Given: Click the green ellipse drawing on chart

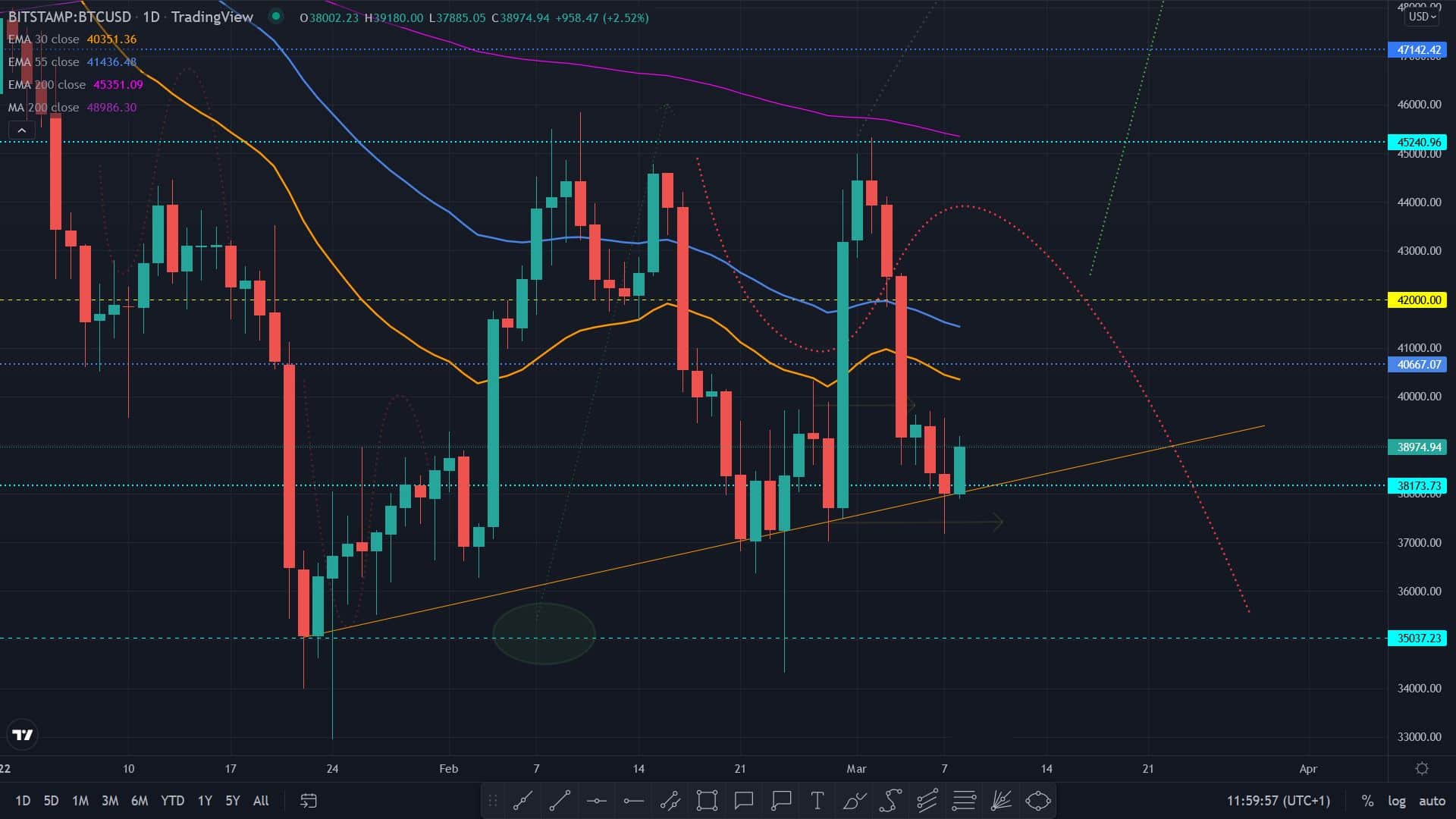Looking at the screenshot, I should coord(544,634).
